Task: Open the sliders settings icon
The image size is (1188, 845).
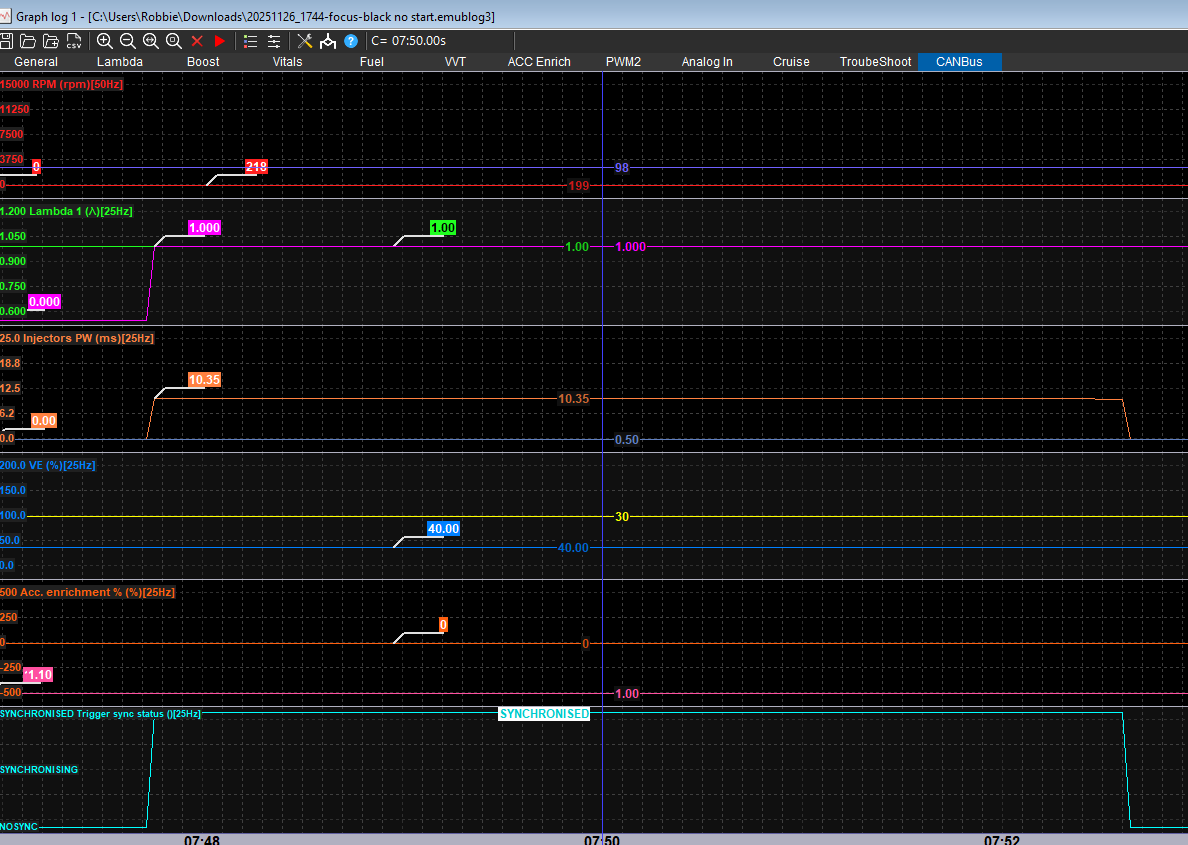Action: [x=273, y=41]
